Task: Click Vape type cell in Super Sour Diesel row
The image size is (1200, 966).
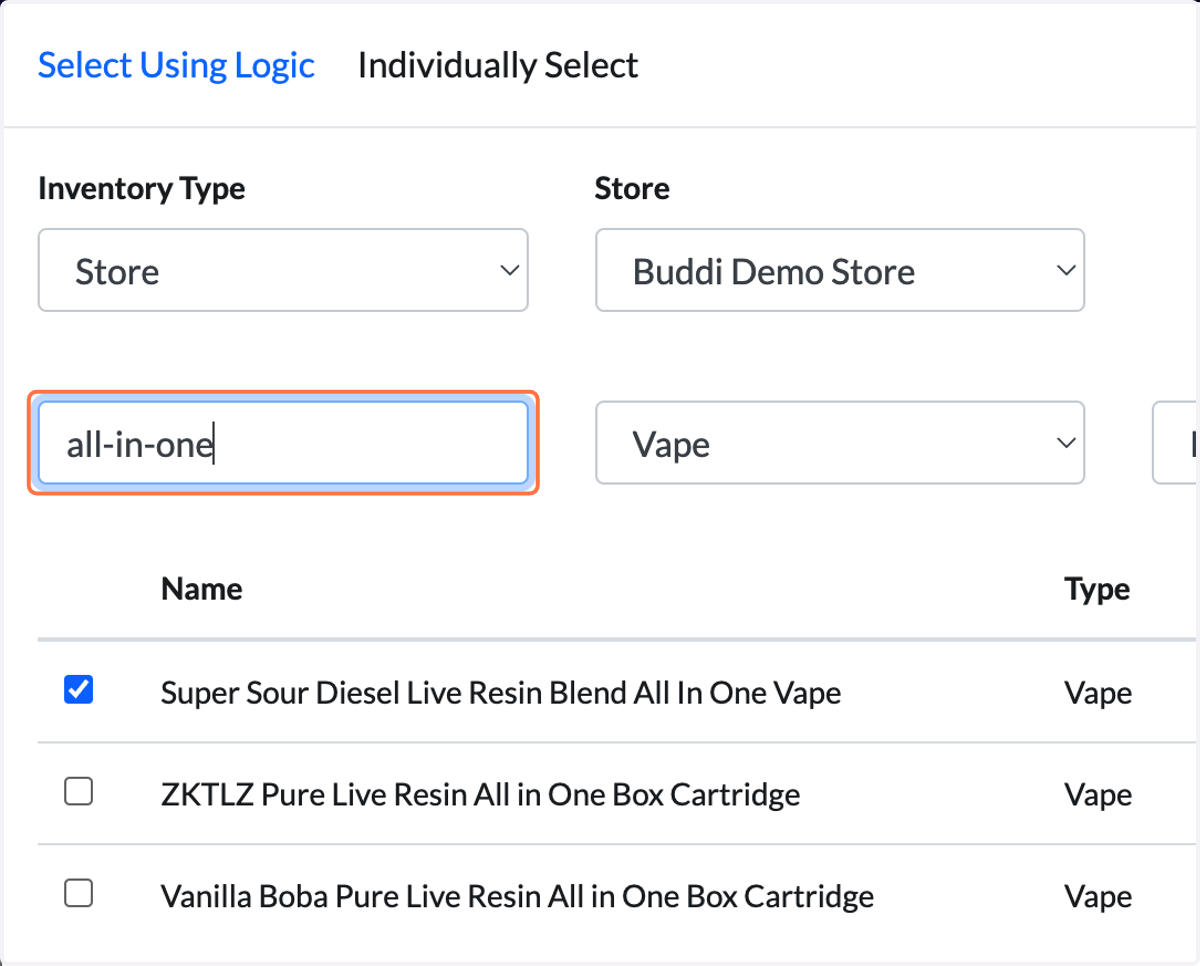Action: (x=1098, y=694)
